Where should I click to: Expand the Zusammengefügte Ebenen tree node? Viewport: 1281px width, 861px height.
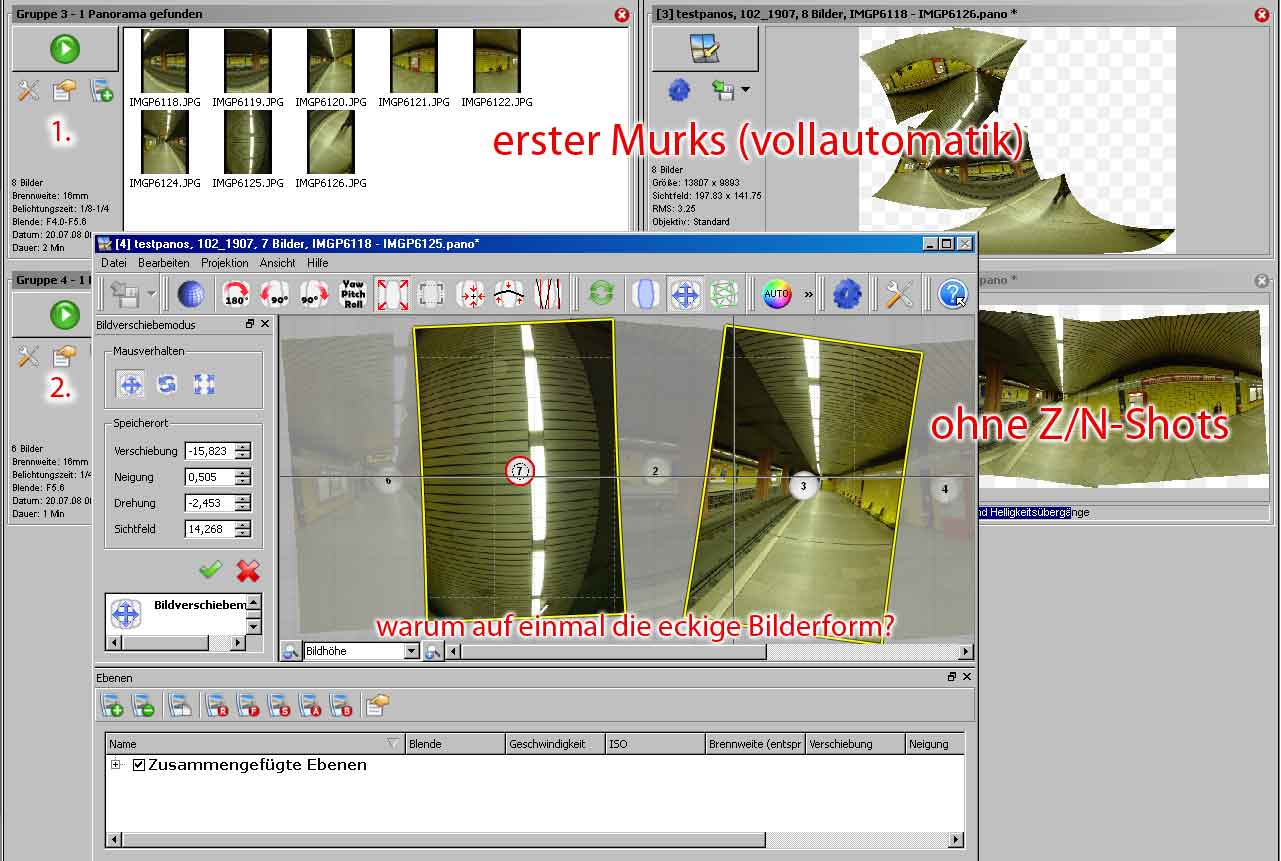tap(116, 765)
